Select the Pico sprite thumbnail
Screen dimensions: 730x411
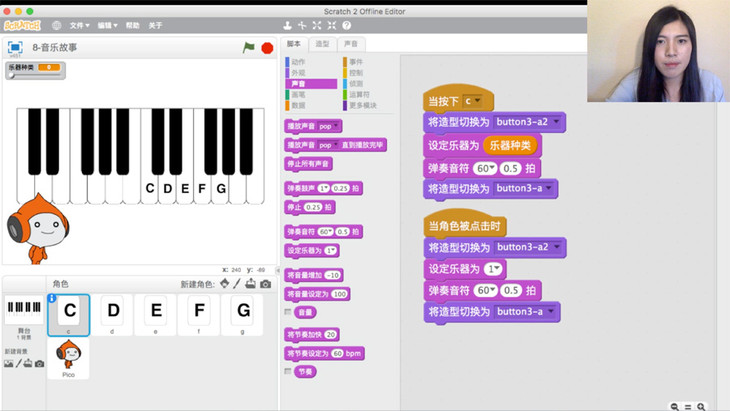(x=68, y=358)
